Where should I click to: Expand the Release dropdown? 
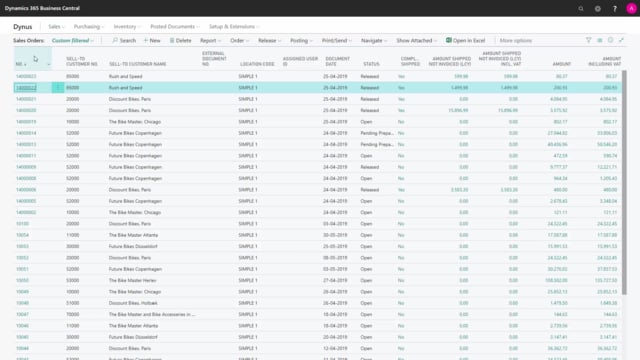[x=269, y=40]
